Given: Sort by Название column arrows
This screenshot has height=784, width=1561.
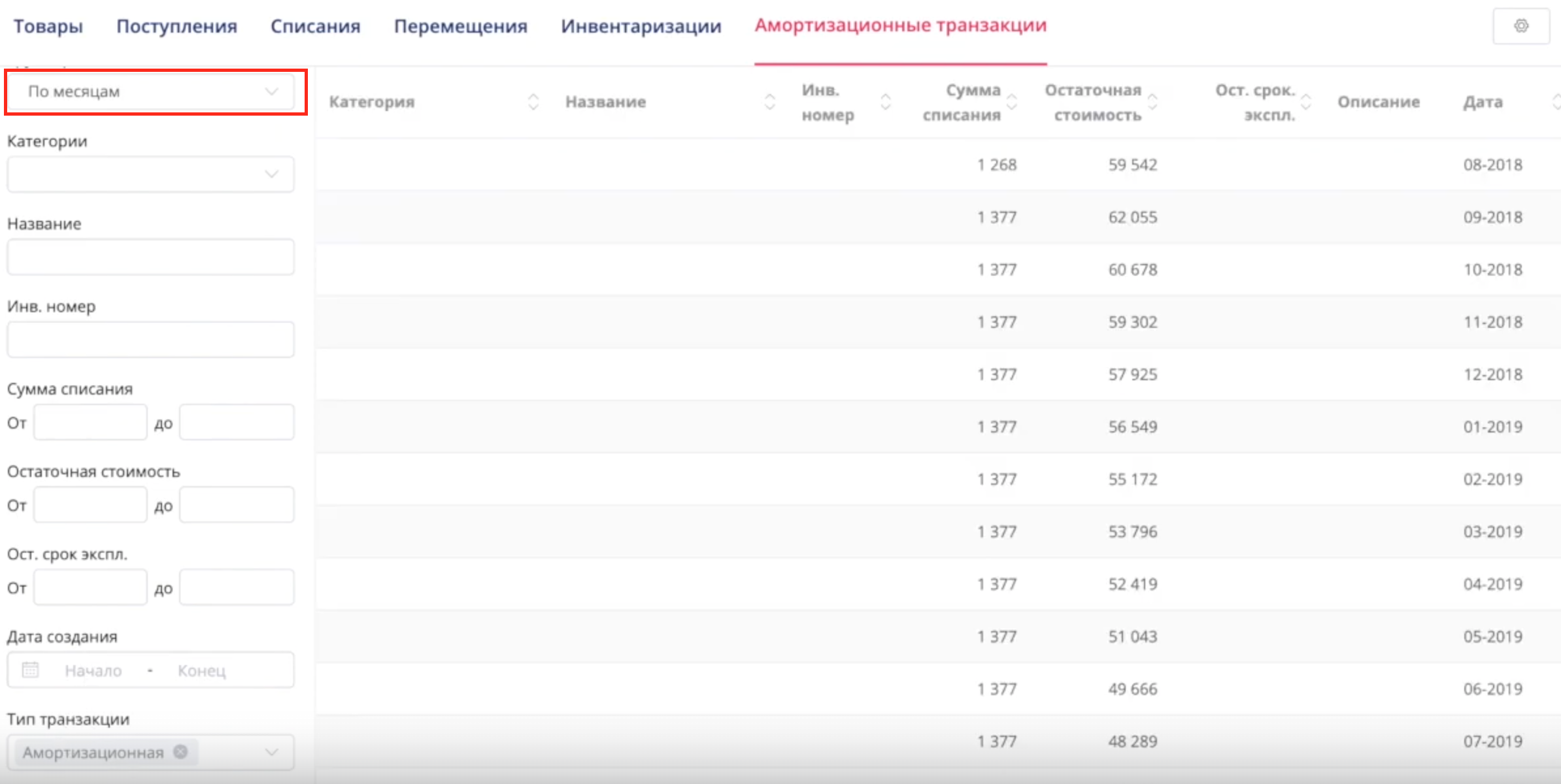Looking at the screenshot, I should point(769,102).
